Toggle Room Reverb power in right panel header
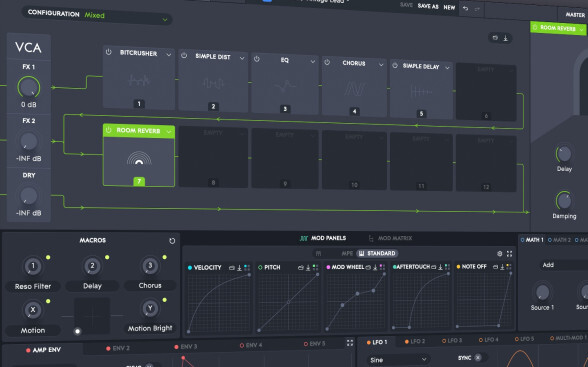This screenshot has width=588, height=367. click(535, 27)
